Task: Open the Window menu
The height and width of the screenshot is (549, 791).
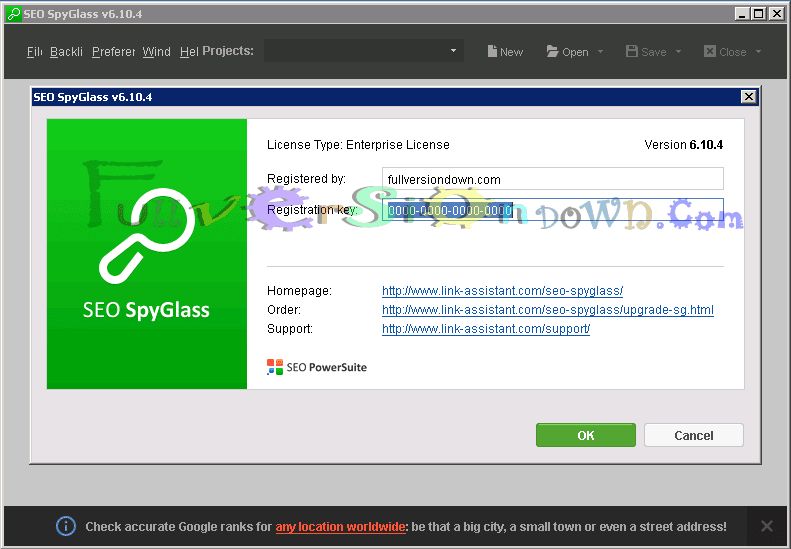Action: (156, 51)
